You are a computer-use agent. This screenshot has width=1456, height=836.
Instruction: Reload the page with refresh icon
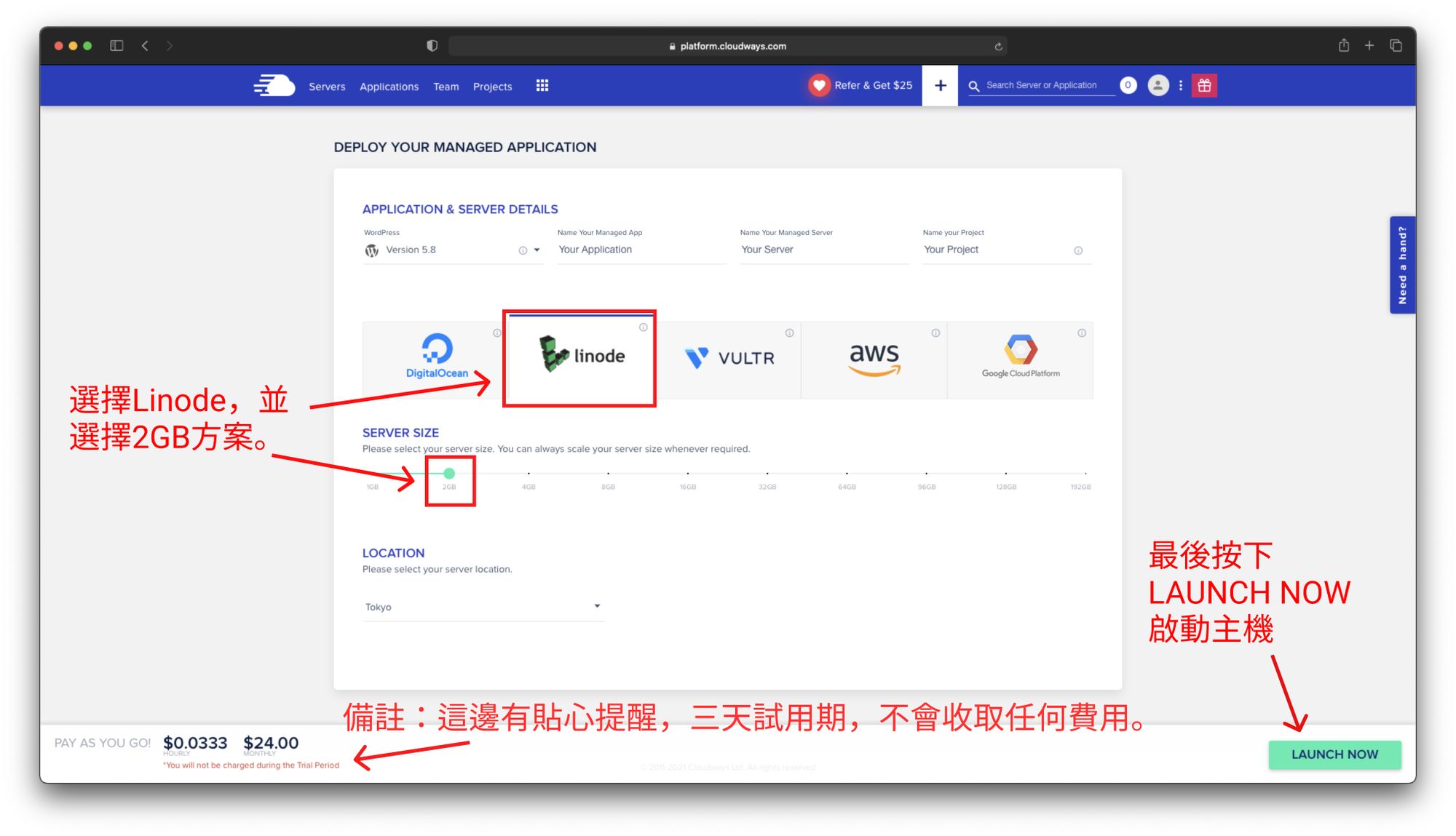[x=998, y=46]
